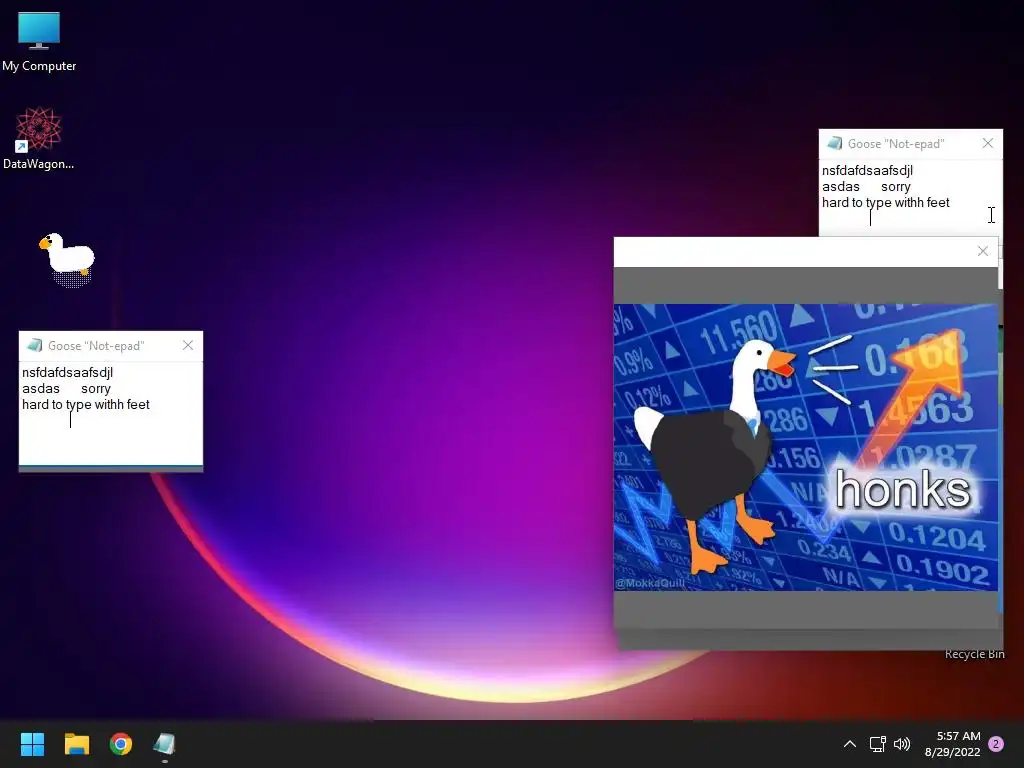1024x768 pixels.
Task: Open the volume control in the tray
Action: (x=902, y=744)
